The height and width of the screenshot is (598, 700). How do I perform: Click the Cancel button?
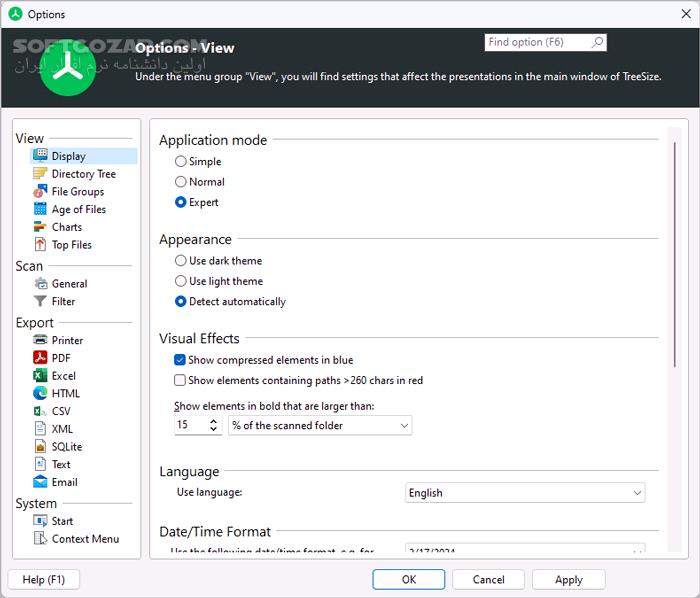tap(488, 579)
